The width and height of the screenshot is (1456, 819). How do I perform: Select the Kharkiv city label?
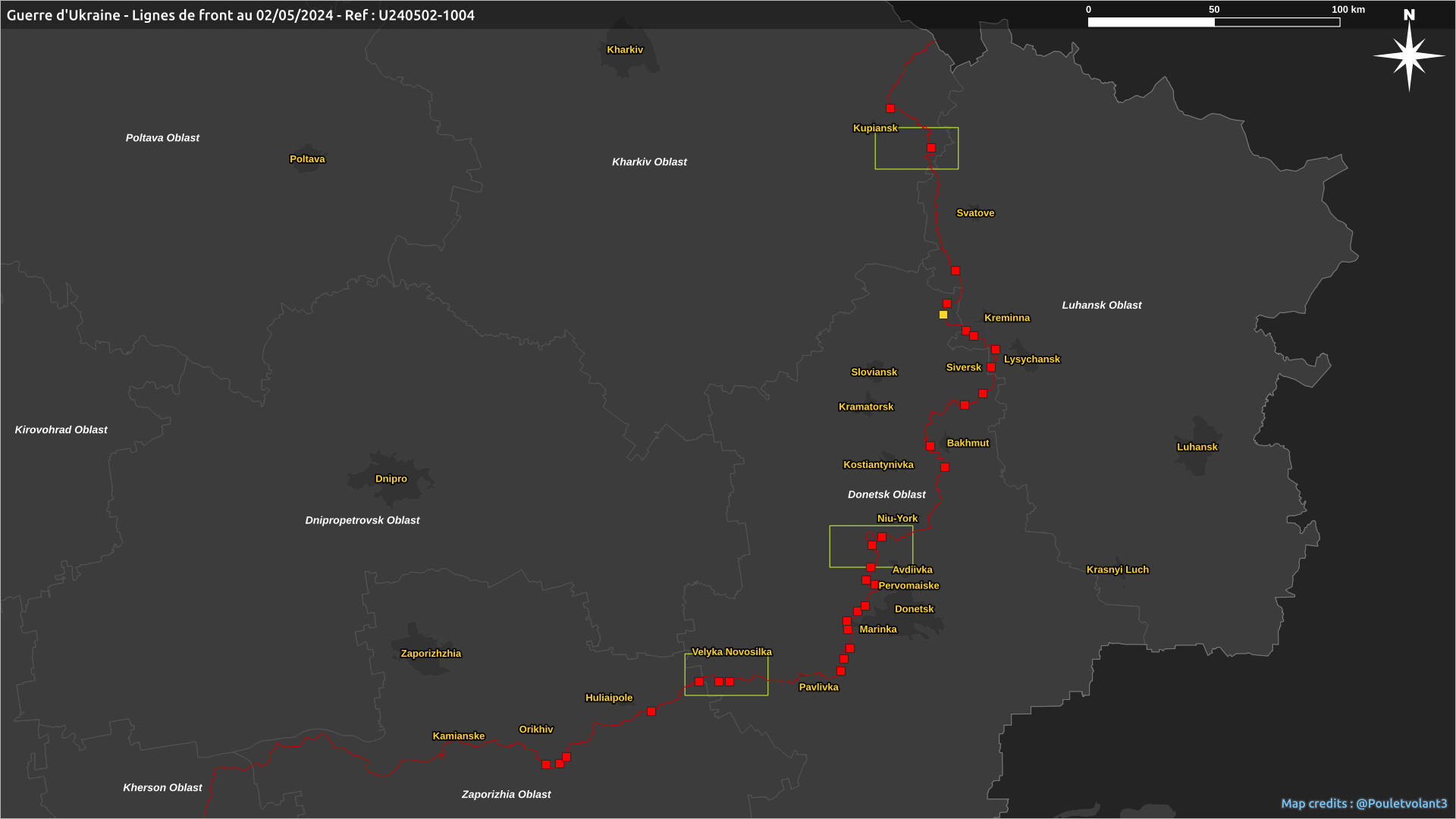(625, 50)
